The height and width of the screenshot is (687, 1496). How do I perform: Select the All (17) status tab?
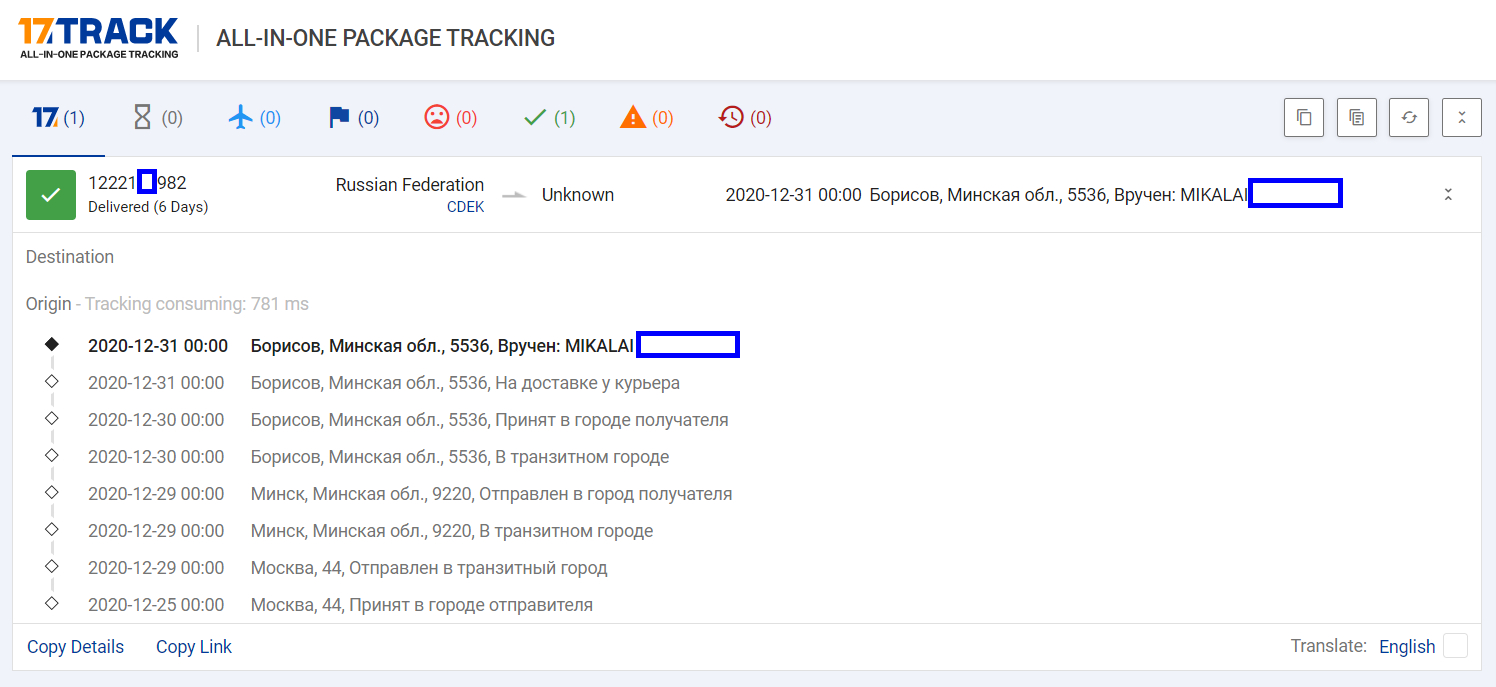click(58, 118)
